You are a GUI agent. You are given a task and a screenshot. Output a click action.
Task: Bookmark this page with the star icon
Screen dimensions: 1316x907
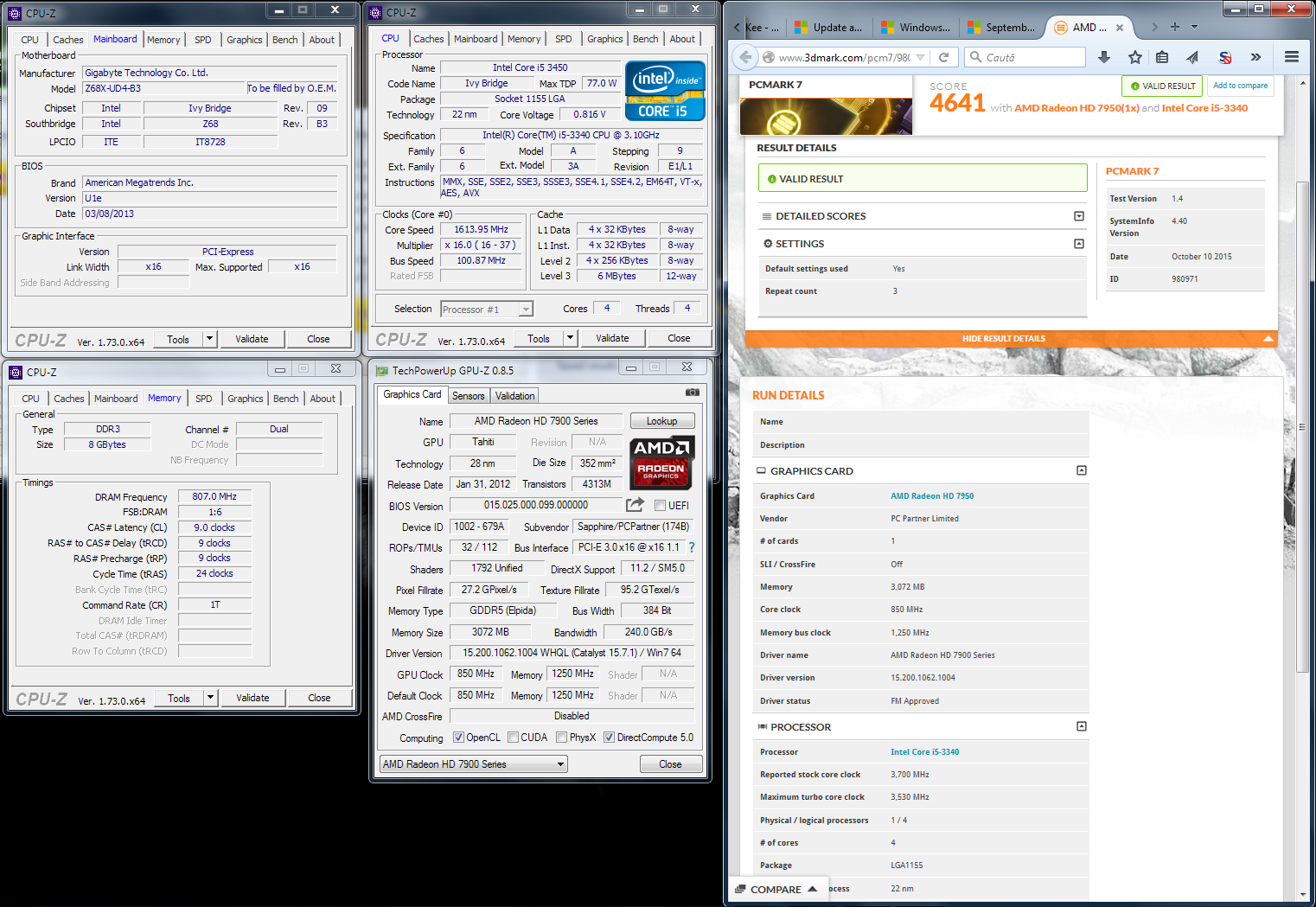coord(1135,57)
